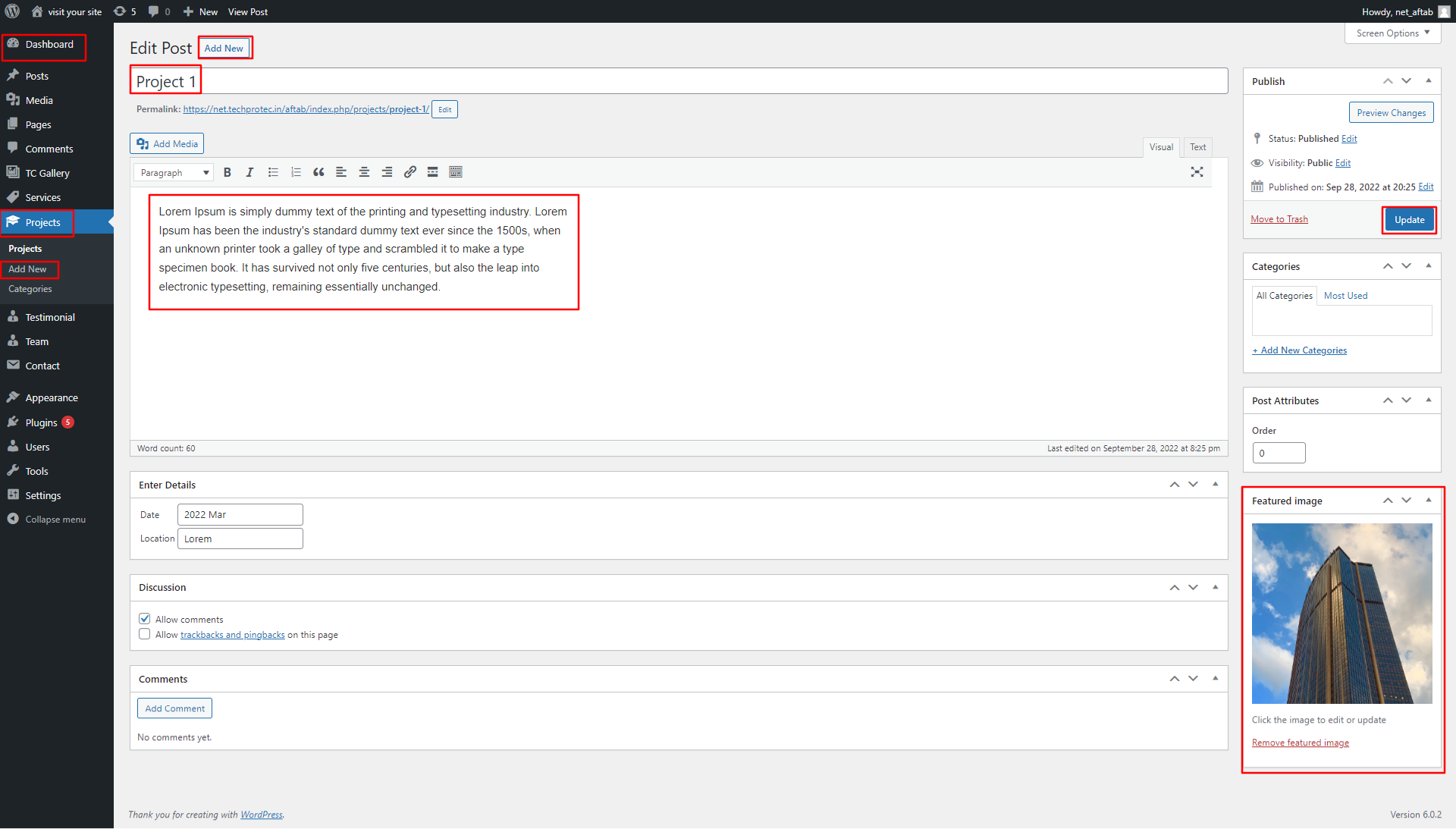
Task: Collapse the Post Attributes panel
Action: [1430, 400]
